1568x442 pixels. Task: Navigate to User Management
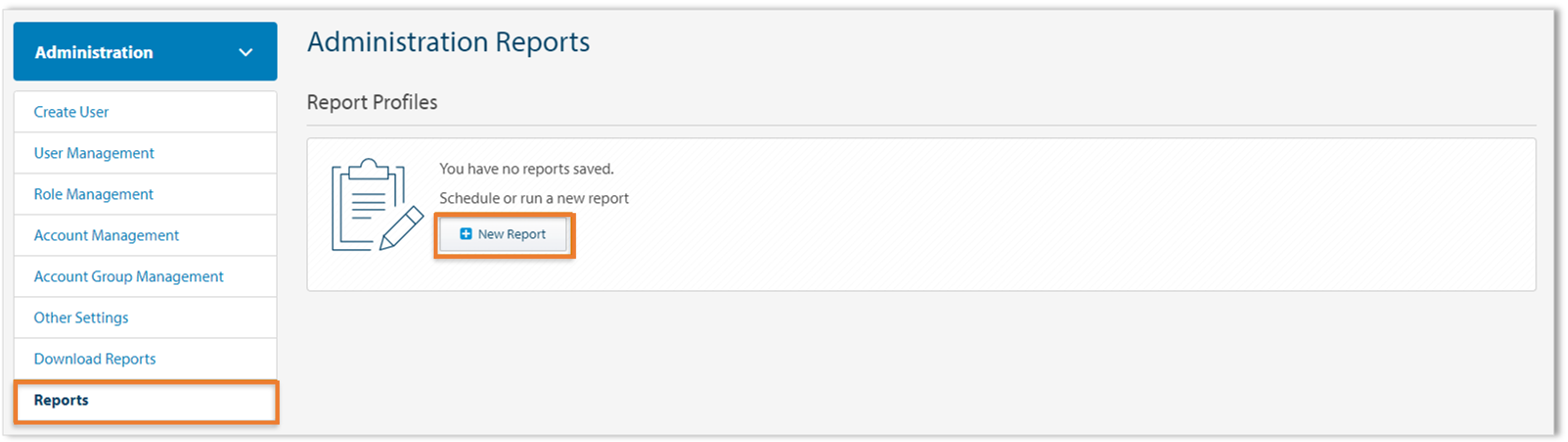click(x=94, y=153)
